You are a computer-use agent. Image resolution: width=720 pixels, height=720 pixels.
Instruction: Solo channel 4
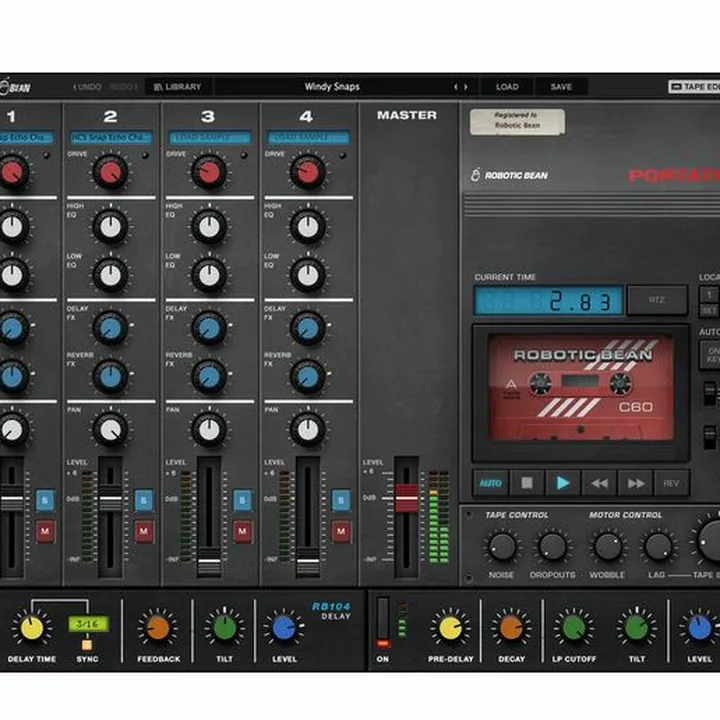tap(341, 500)
